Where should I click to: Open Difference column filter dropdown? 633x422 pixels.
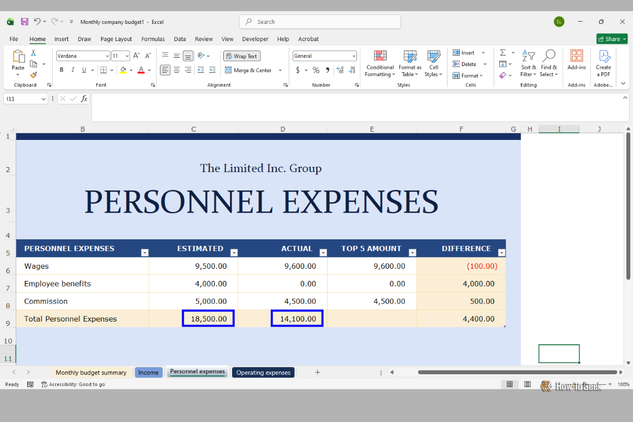[x=501, y=253]
